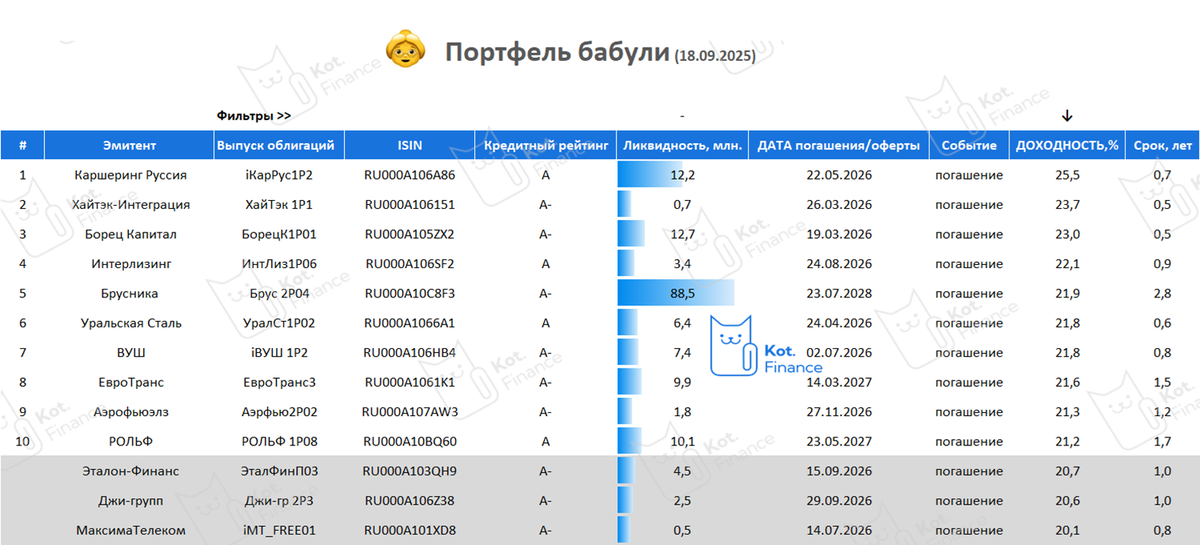This screenshot has height=545, width=1200.
Task: Click the sort arrow above ДОХОДНОСТЬ column
Action: point(1067,116)
